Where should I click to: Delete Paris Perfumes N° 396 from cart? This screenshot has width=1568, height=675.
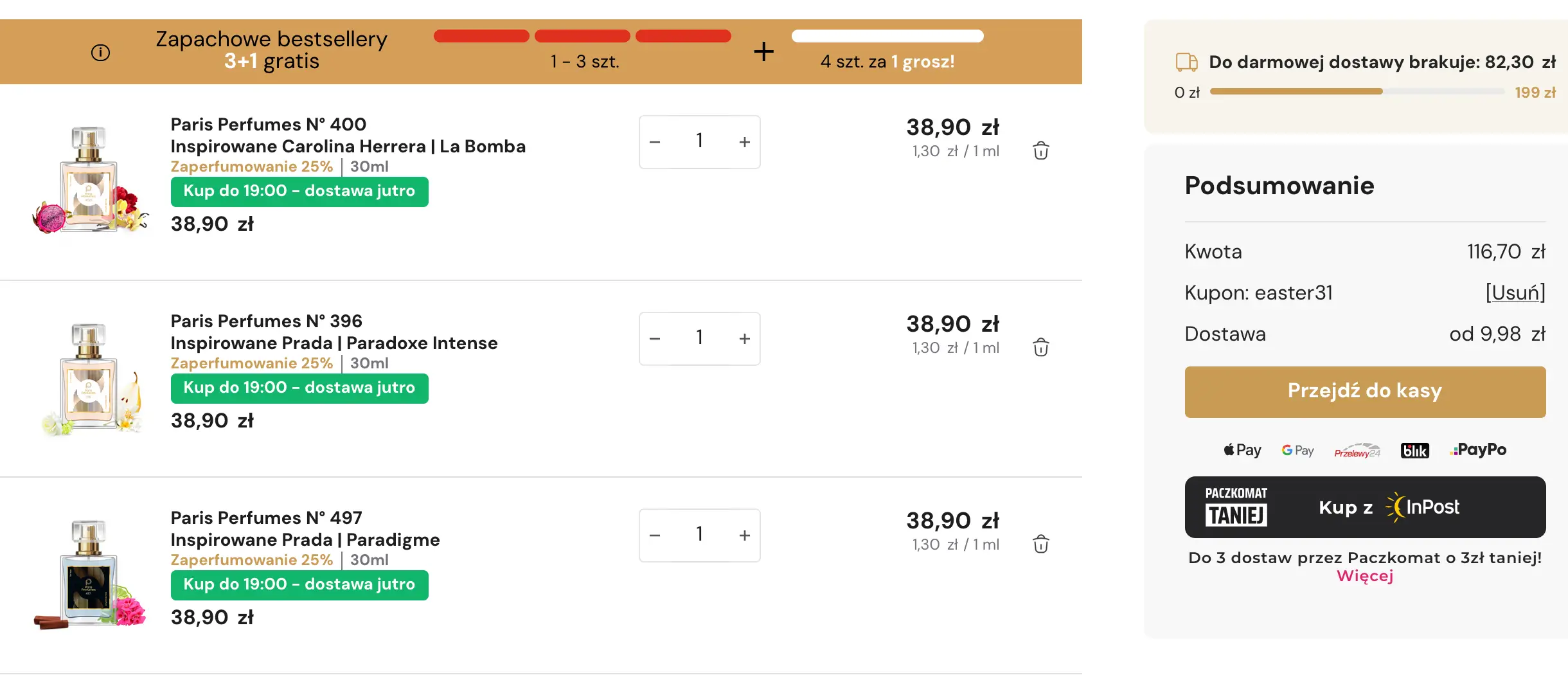[1040, 347]
